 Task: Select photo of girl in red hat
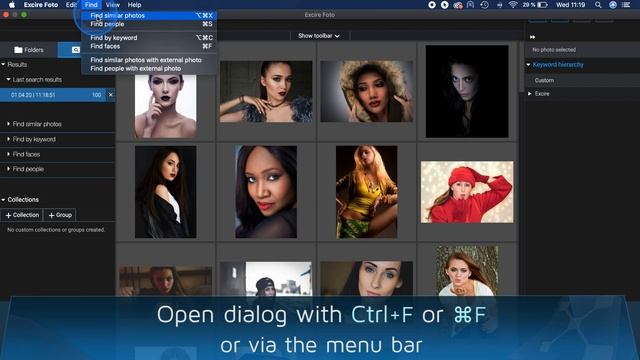[x=467, y=192]
